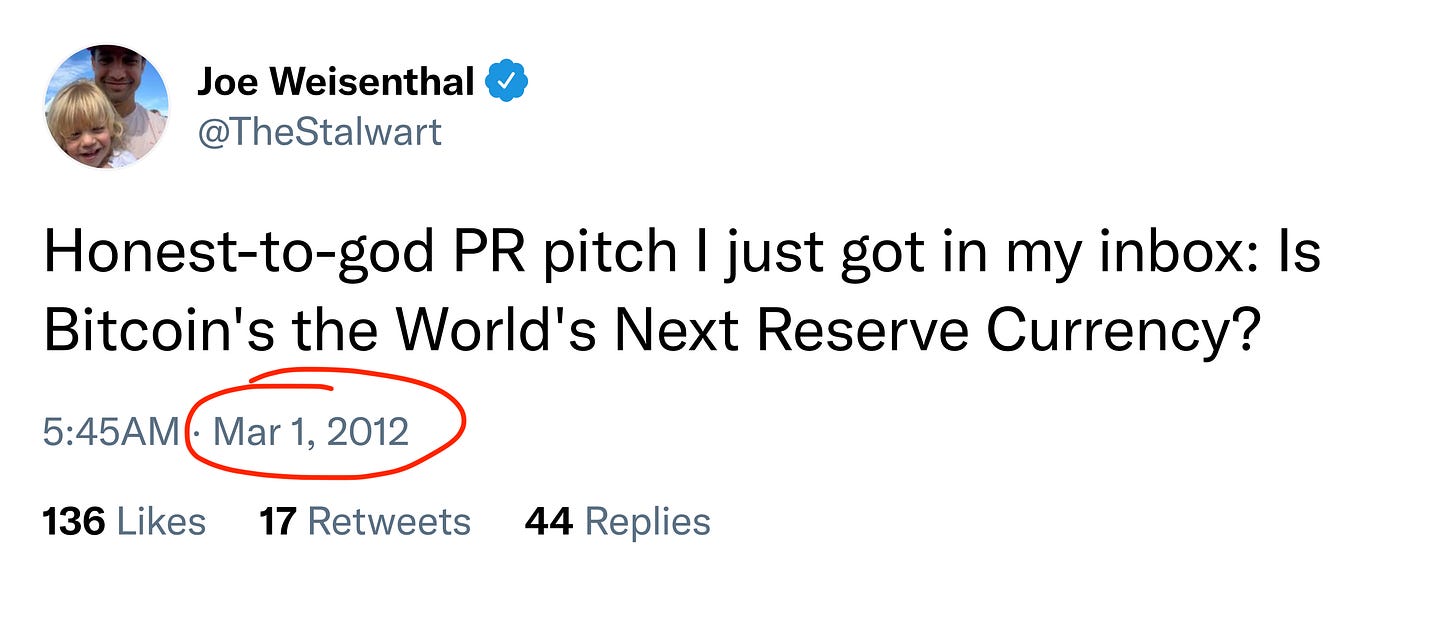Click the 5:45AM tweet timestamp
The height and width of the screenshot is (629, 1456).
click(x=110, y=432)
